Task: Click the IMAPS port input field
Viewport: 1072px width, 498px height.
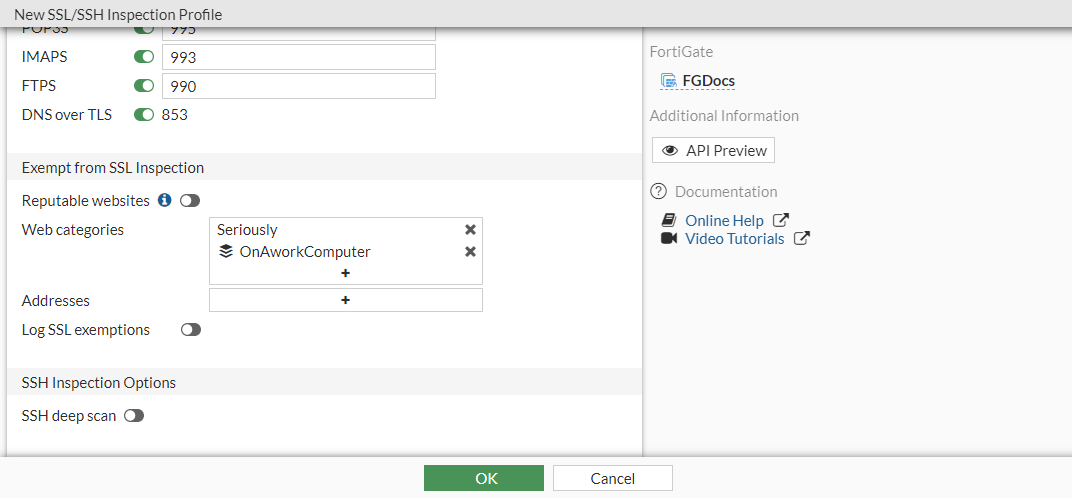Action: 298,57
